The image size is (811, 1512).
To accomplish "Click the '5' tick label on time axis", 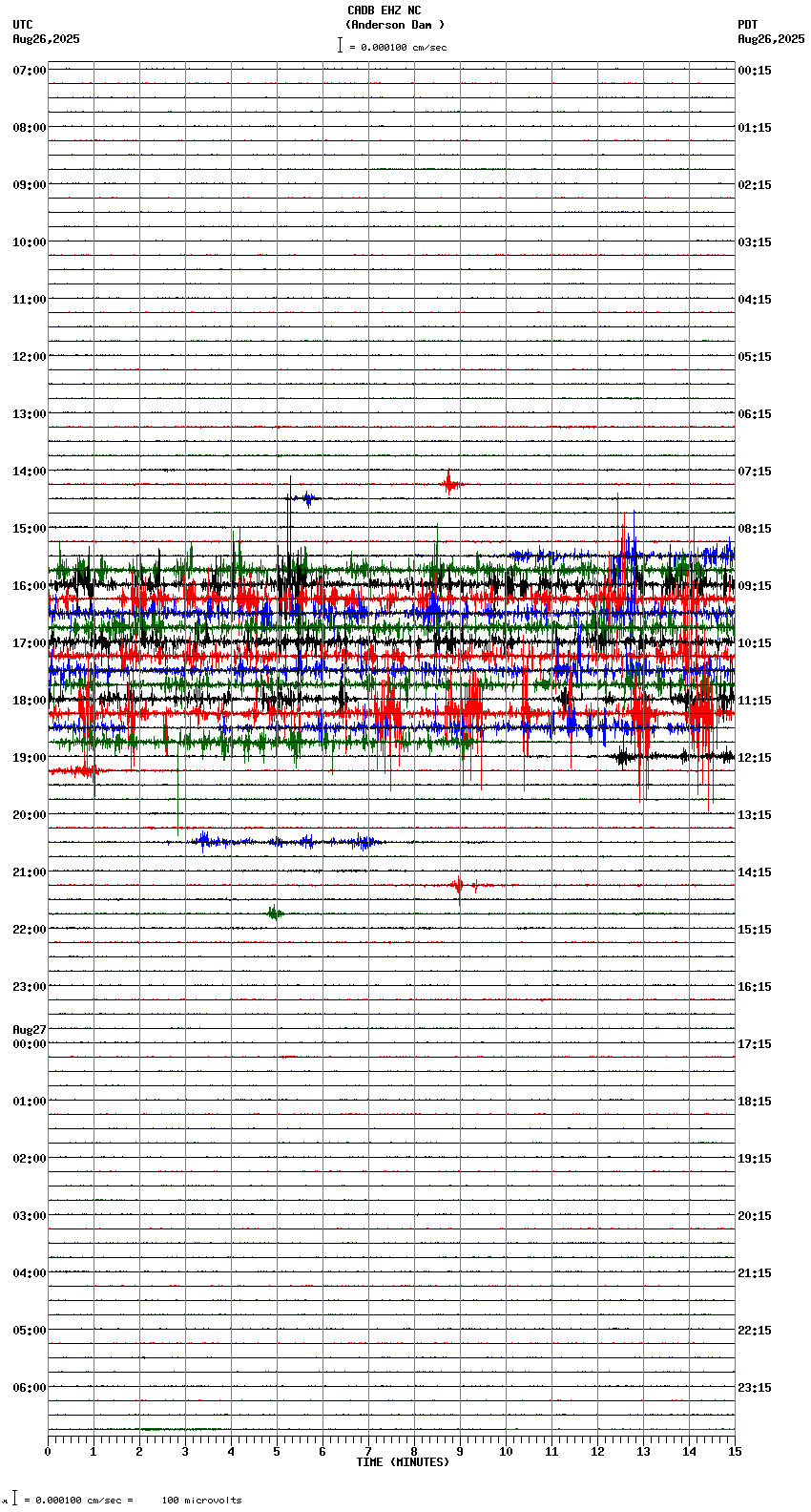I will pyautogui.click(x=277, y=1452).
